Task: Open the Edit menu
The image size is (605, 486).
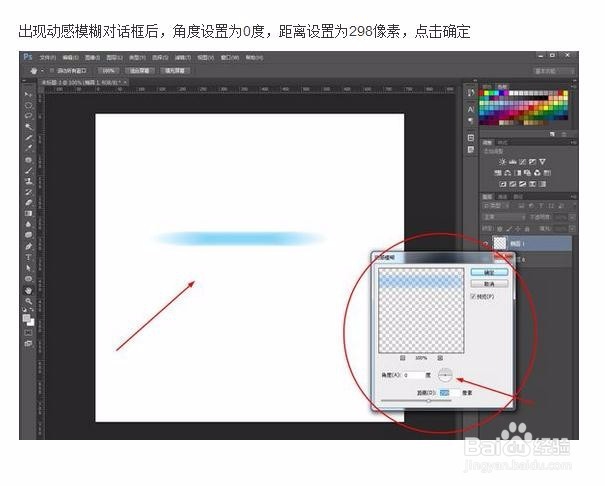Action: click(x=70, y=57)
